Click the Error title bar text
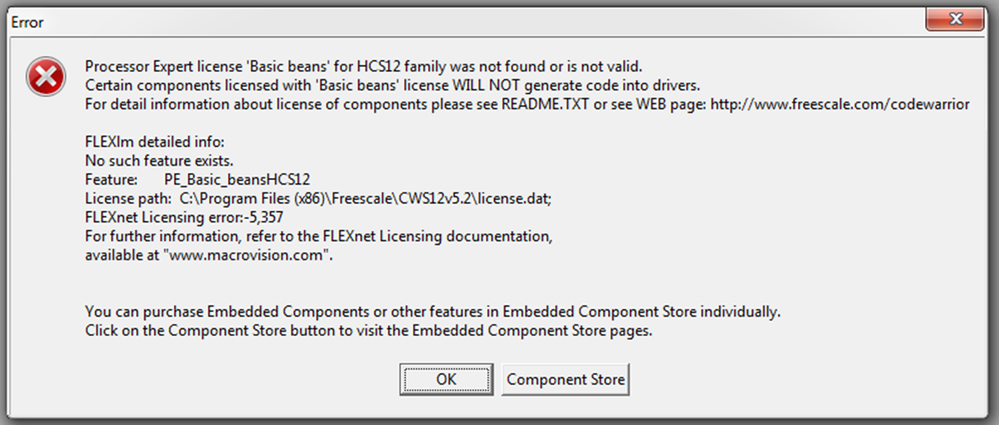The image size is (999, 425). pyautogui.click(x=27, y=20)
